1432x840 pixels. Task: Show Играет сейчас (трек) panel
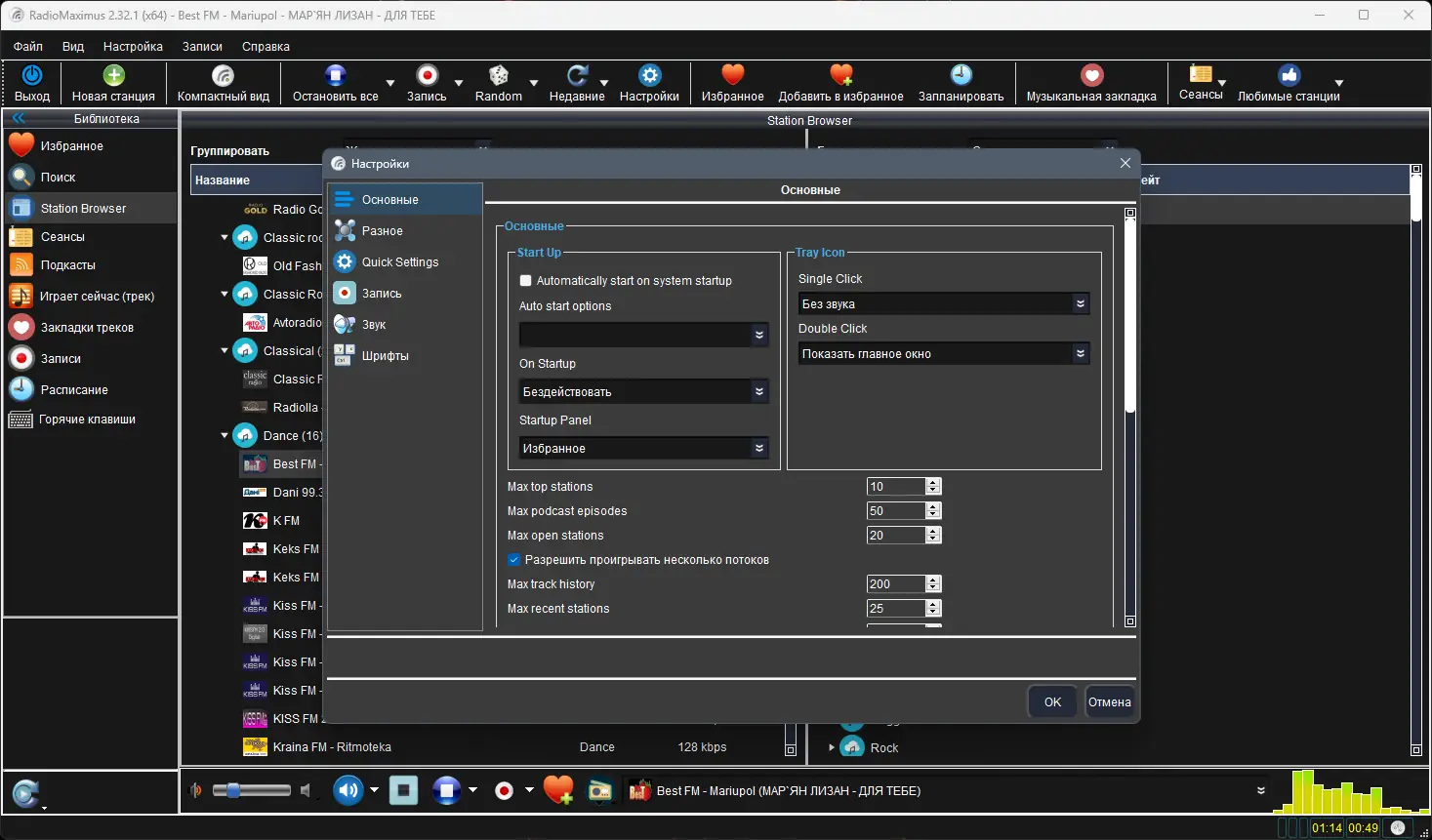pos(91,297)
